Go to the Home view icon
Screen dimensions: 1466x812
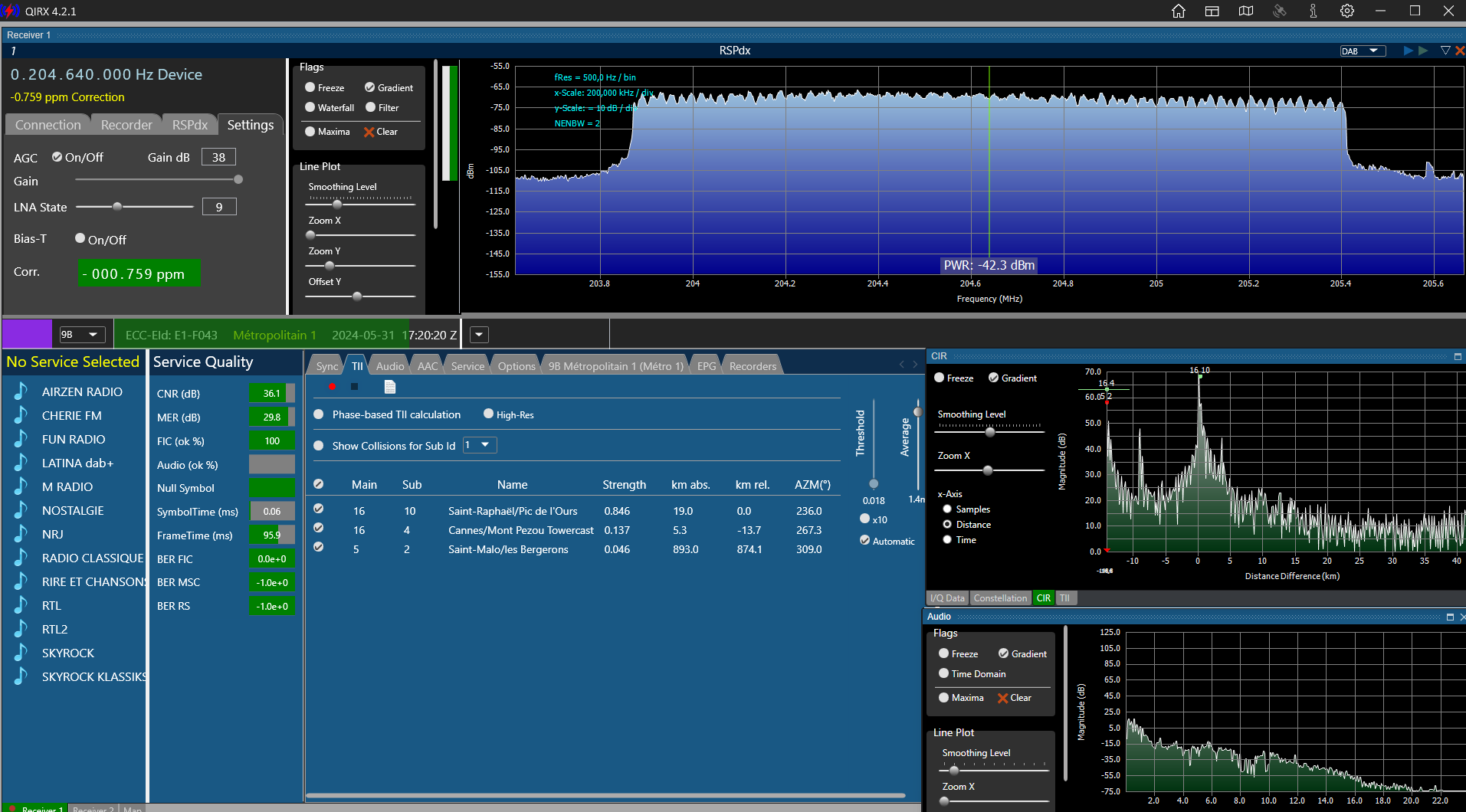point(1179,11)
